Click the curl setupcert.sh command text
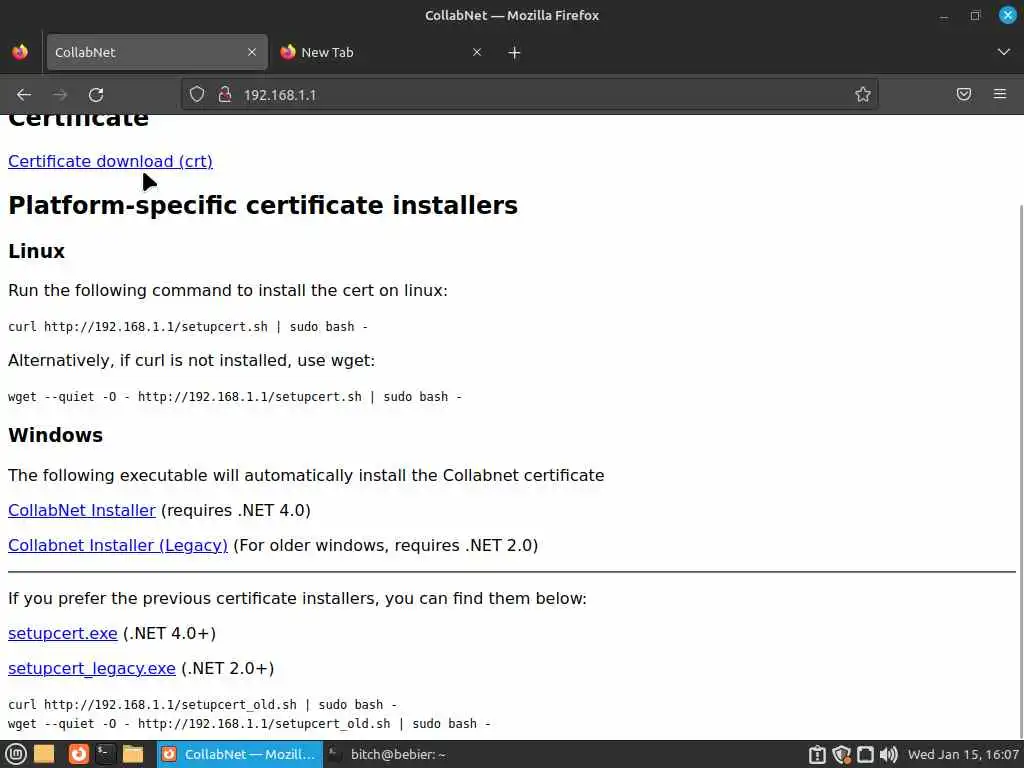 click(187, 327)
